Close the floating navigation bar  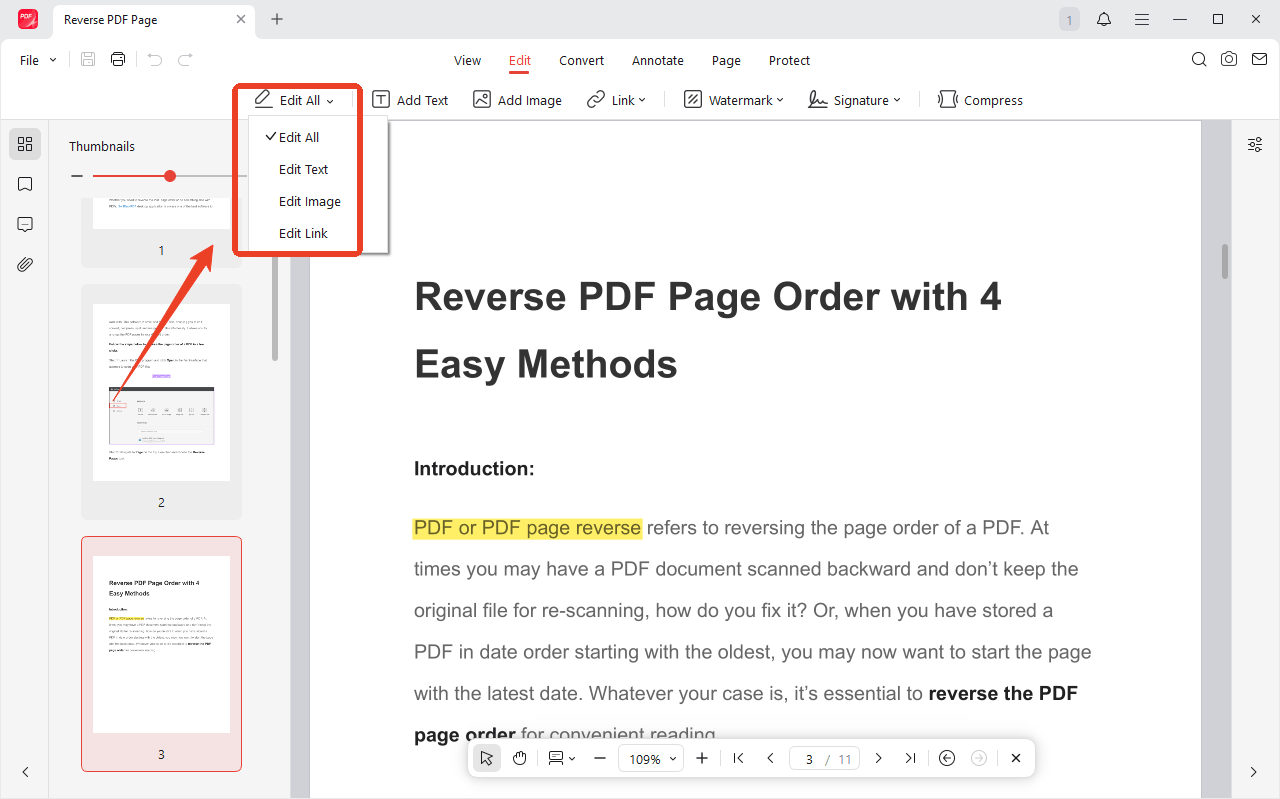tap(1016, 758)
